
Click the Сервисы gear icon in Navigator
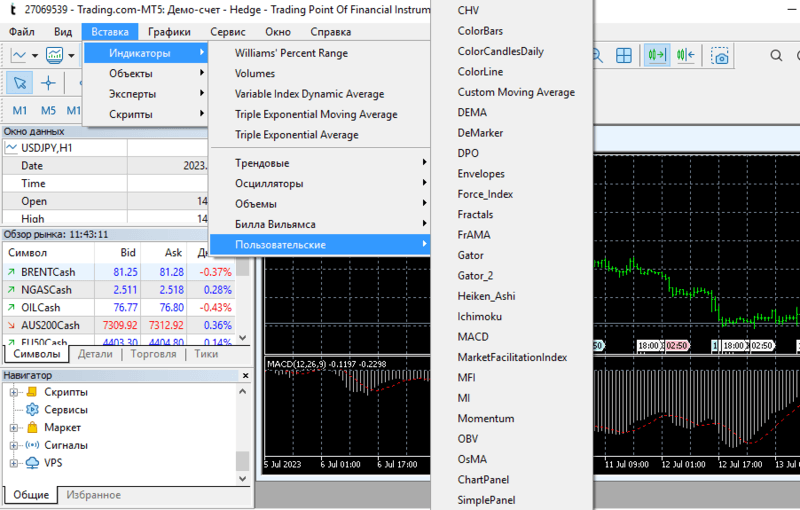pos(32,410)
